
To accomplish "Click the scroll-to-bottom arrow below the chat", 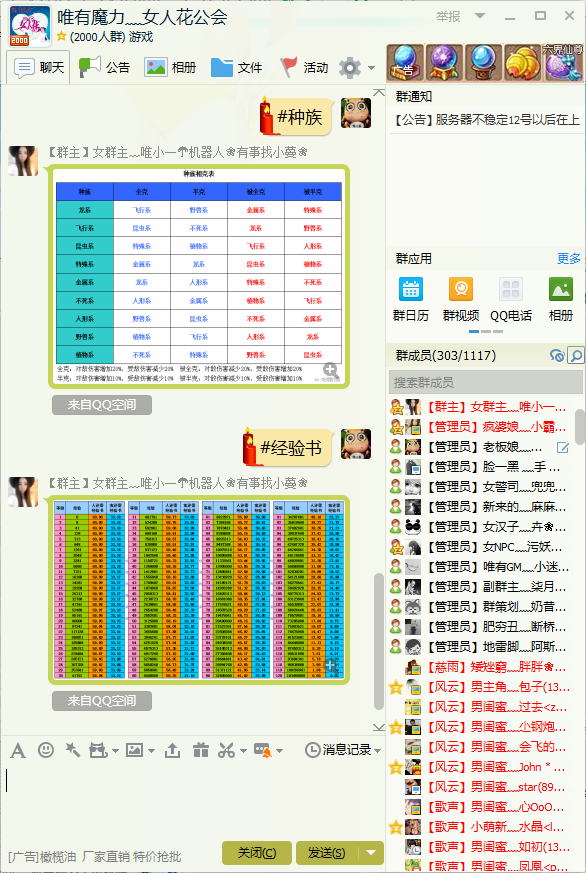I will pos(379,727).
